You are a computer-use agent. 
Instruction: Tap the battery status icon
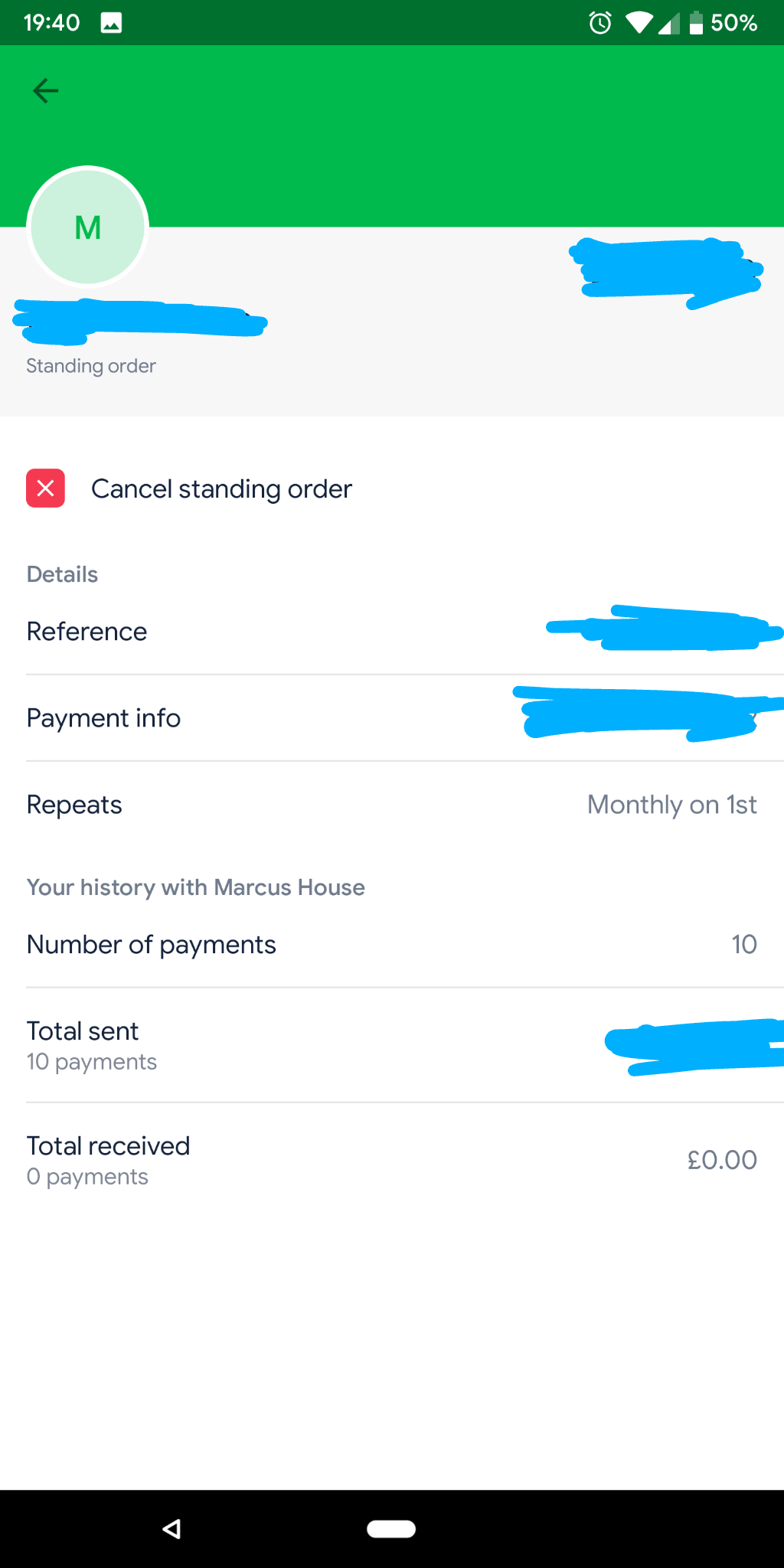(x=696, y=23)
